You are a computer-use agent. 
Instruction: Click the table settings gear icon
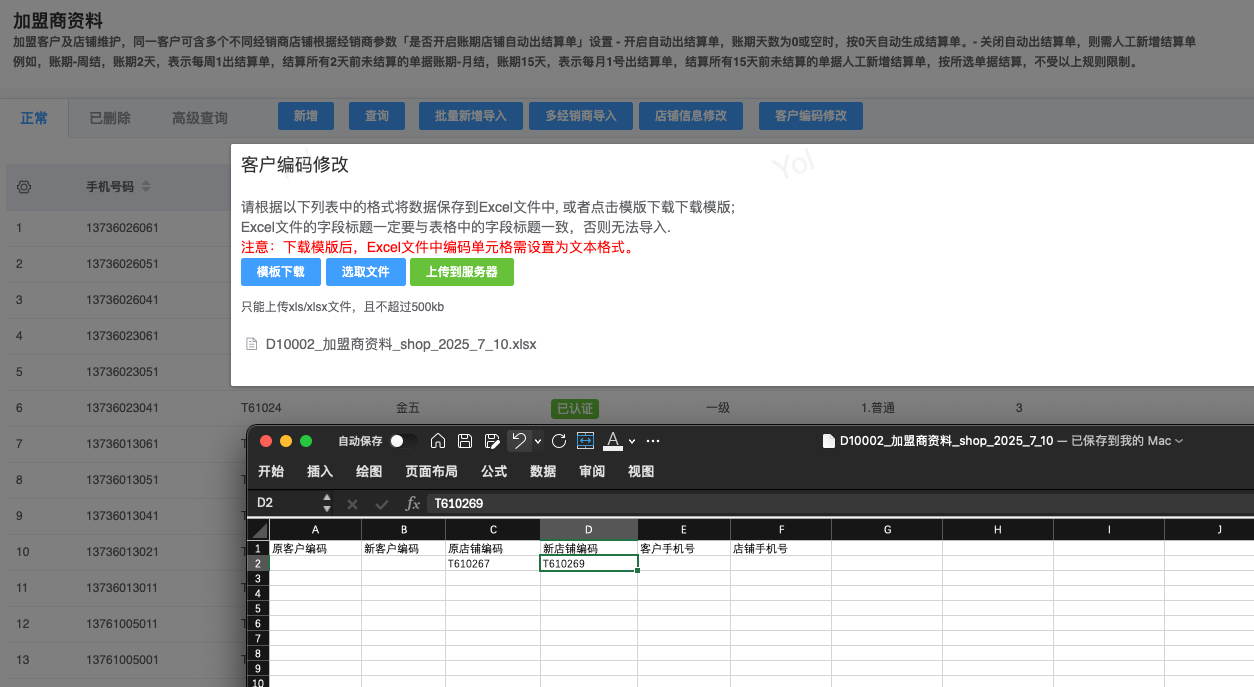(x=25, y=187)
